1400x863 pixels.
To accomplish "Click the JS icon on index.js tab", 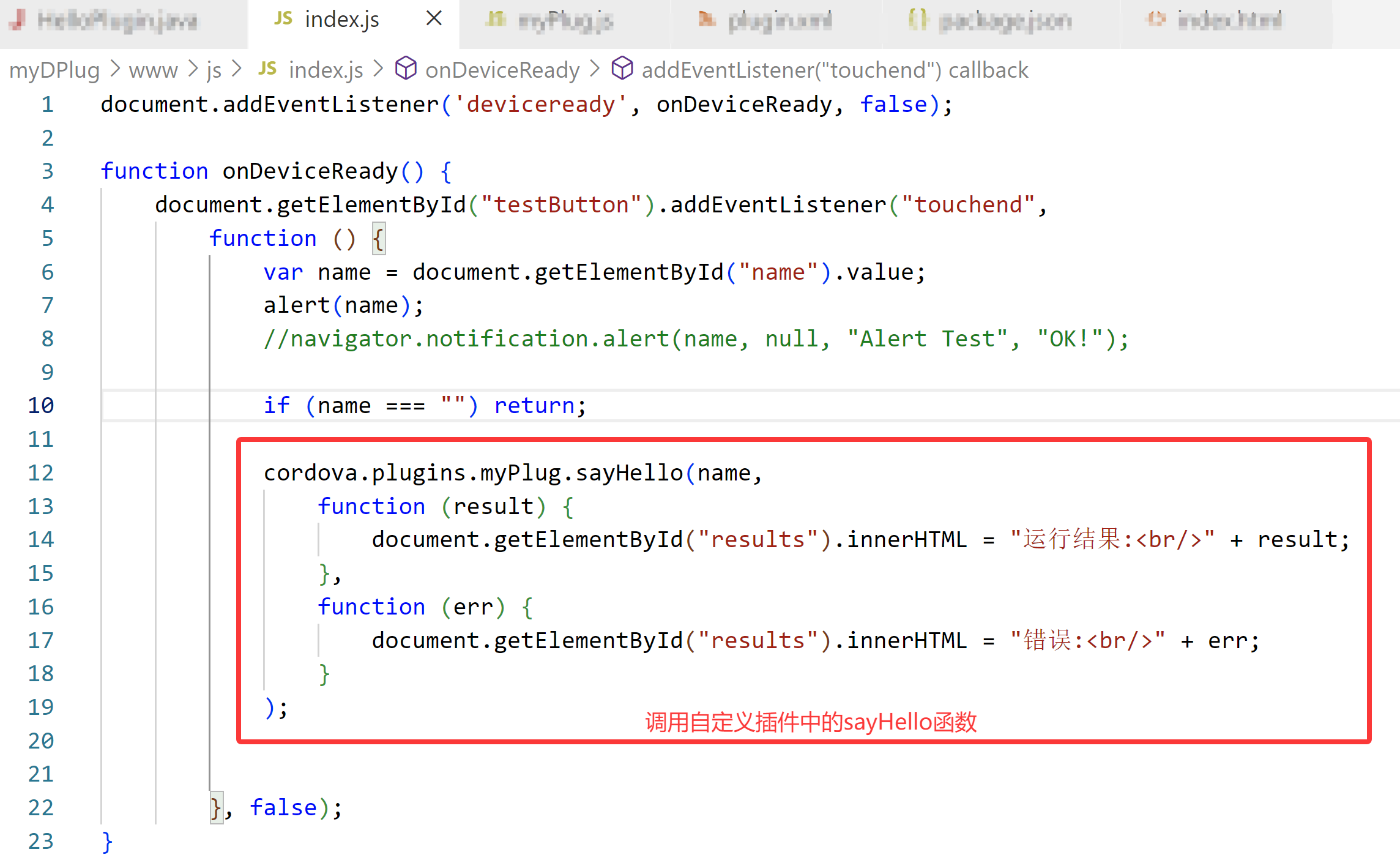I will click(x=283, y=19).
